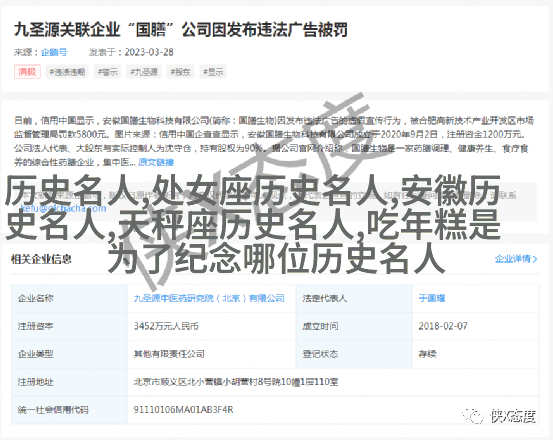Screen dimensions: 553x440
Task: Open the #警示 tag
Action: click(x=108, y=72)
